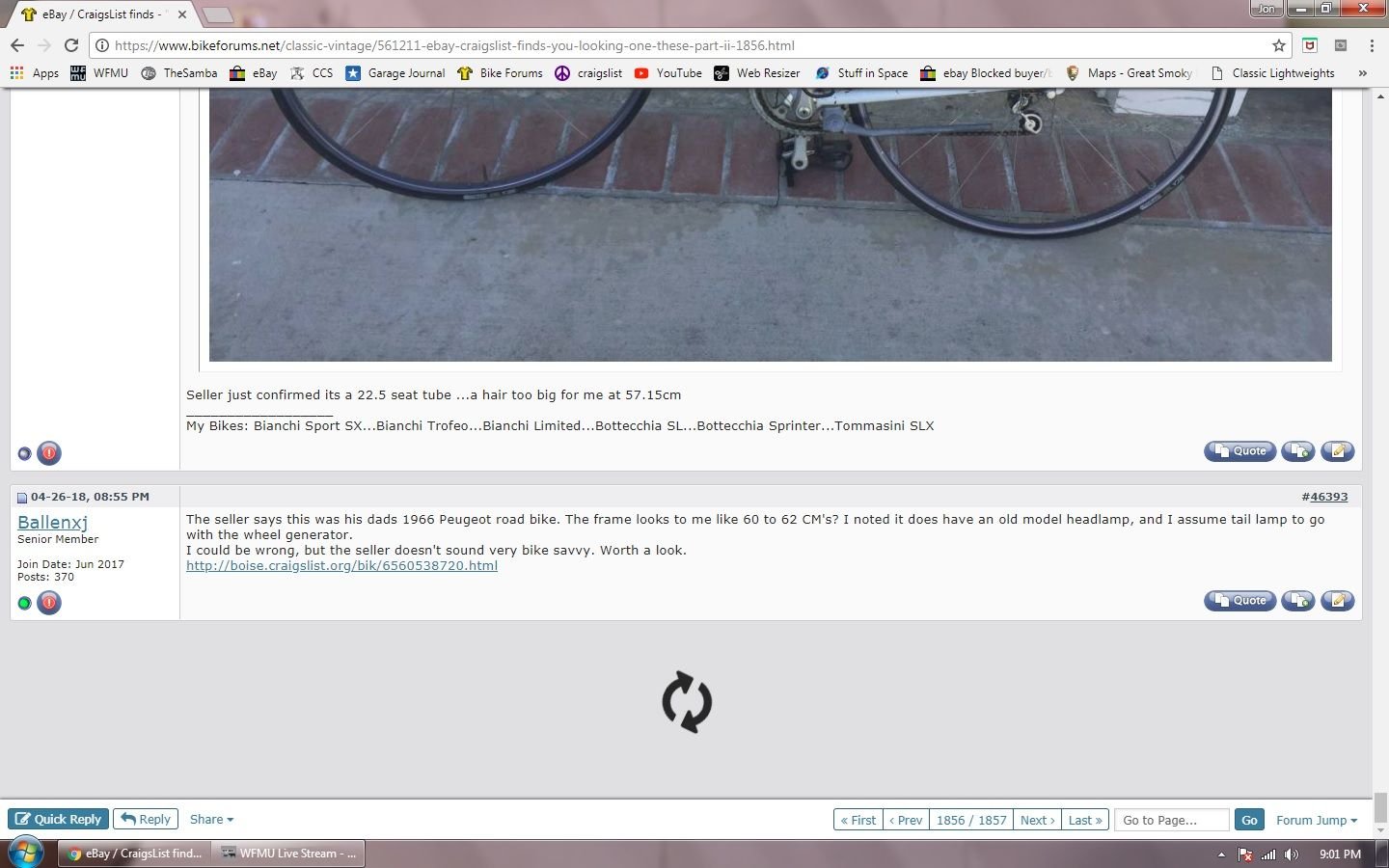This screenshot has height=868, width=1389.
Task: Click the Quick Reply button
Action: pyautogui.click(x=58, y=819)
